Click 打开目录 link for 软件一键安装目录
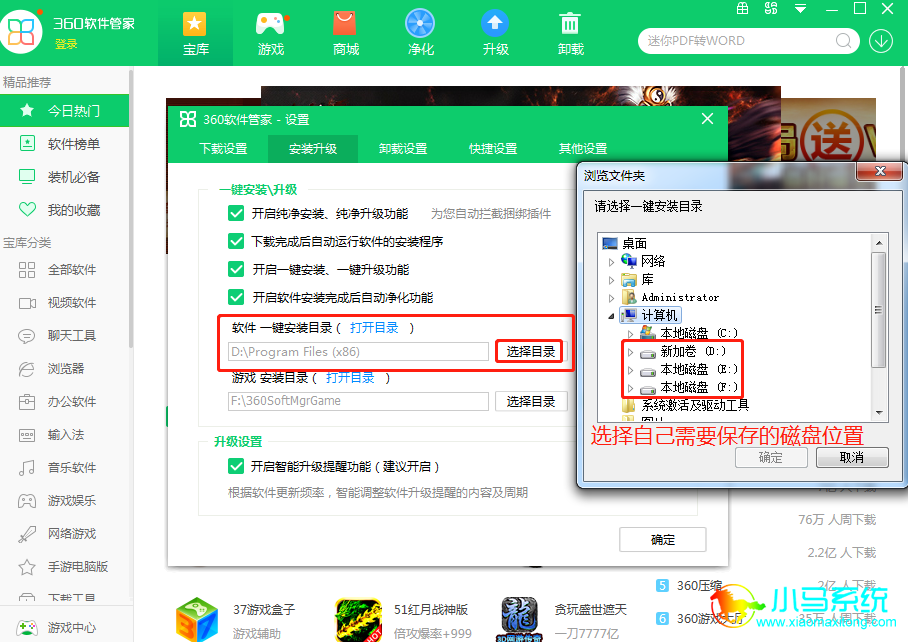908x642 pixels. 374,328
